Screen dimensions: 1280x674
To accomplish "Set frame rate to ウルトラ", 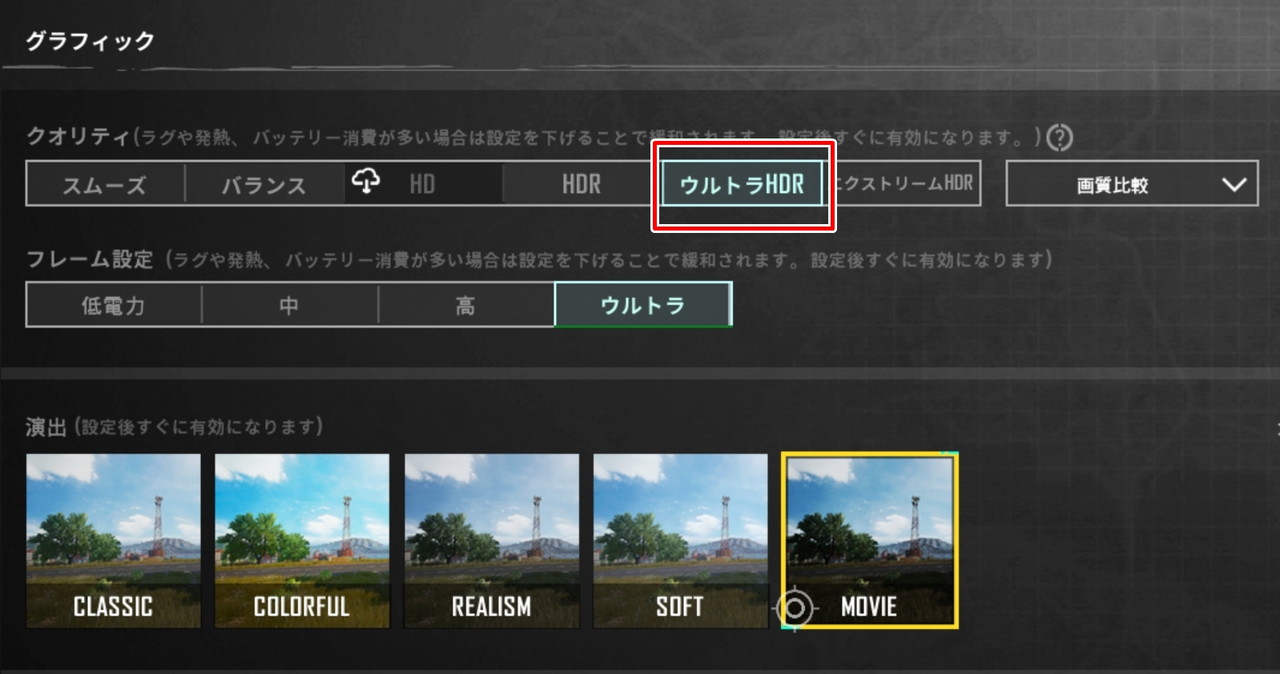I will coord(643,305).
